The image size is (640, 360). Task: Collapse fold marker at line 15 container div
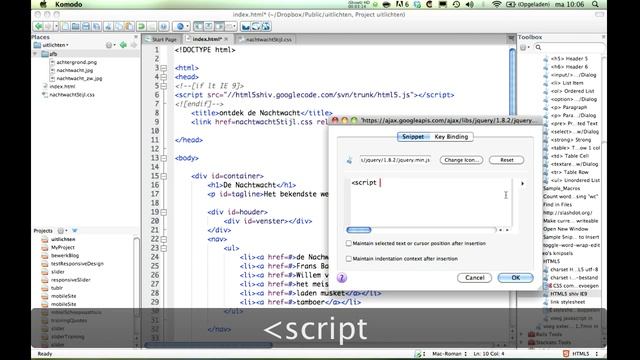point(164,176)
